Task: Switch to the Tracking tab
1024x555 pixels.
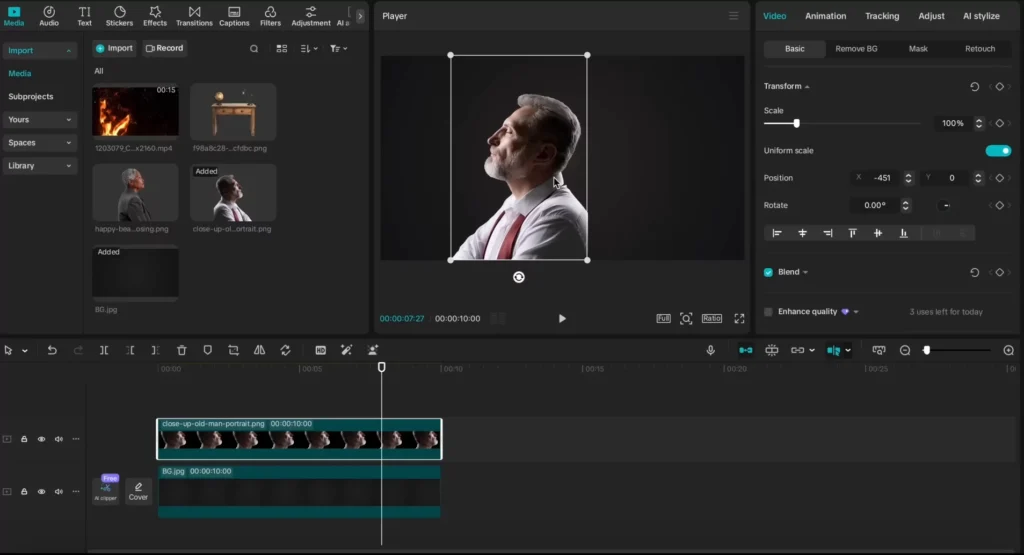Action: (x=882, y=16)
